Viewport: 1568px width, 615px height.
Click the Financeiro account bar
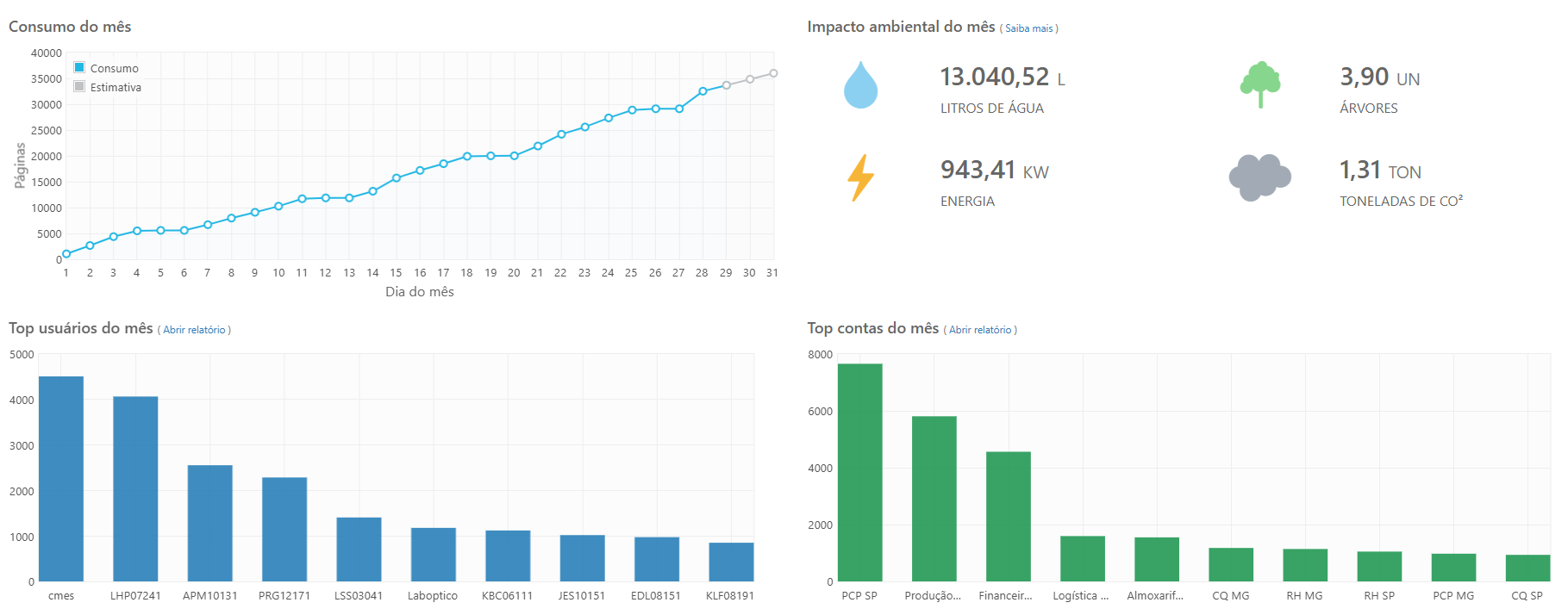(x=1008, y=516)
